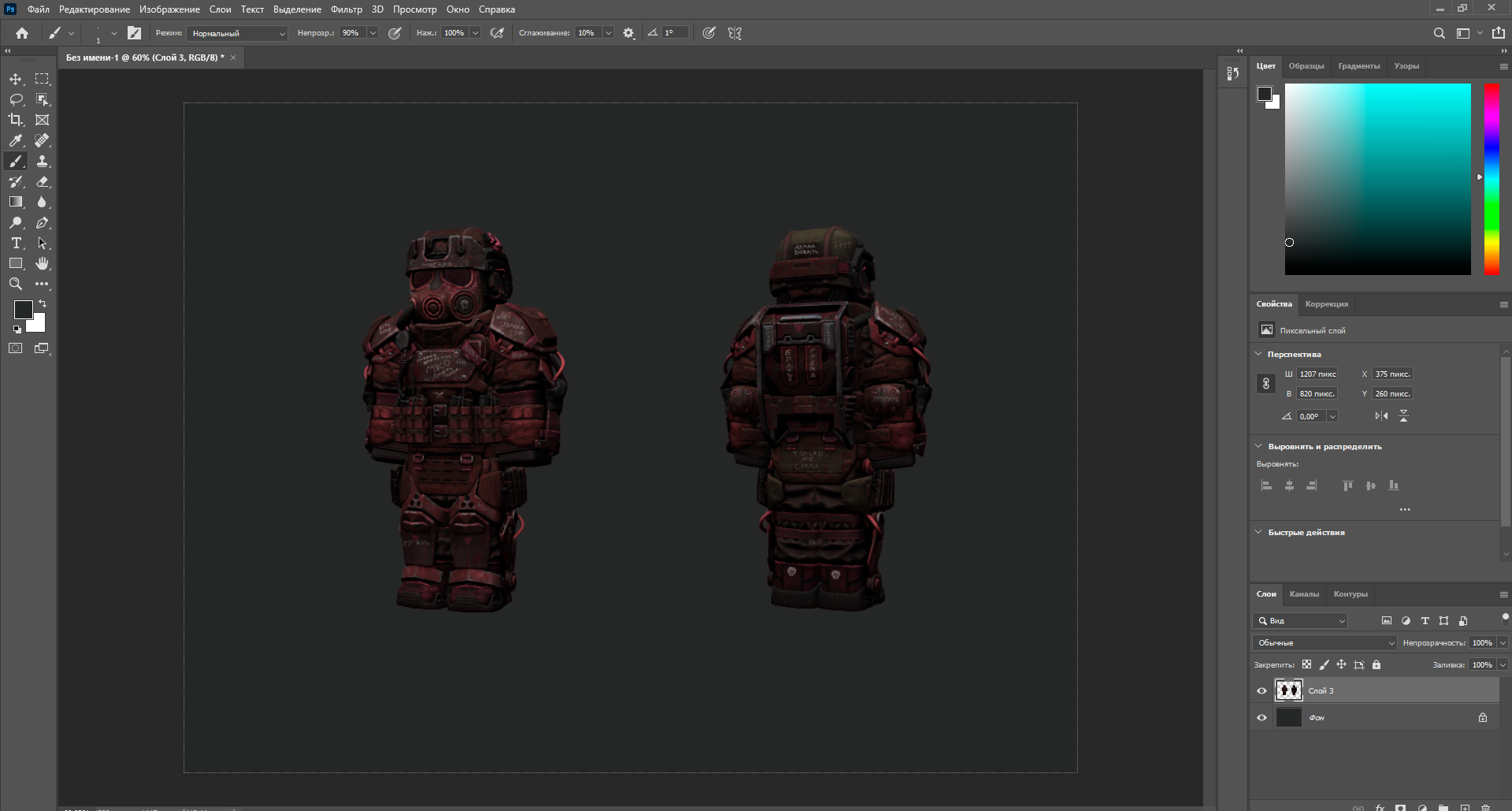
Task: Open the Фильтр menu
Action: pyautogui.click(x=347, y=9)
